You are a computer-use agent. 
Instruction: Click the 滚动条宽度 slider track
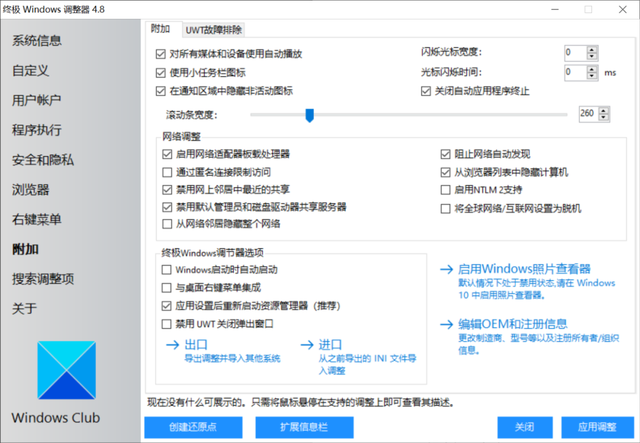pyautogui.click(x=409, y=115)
